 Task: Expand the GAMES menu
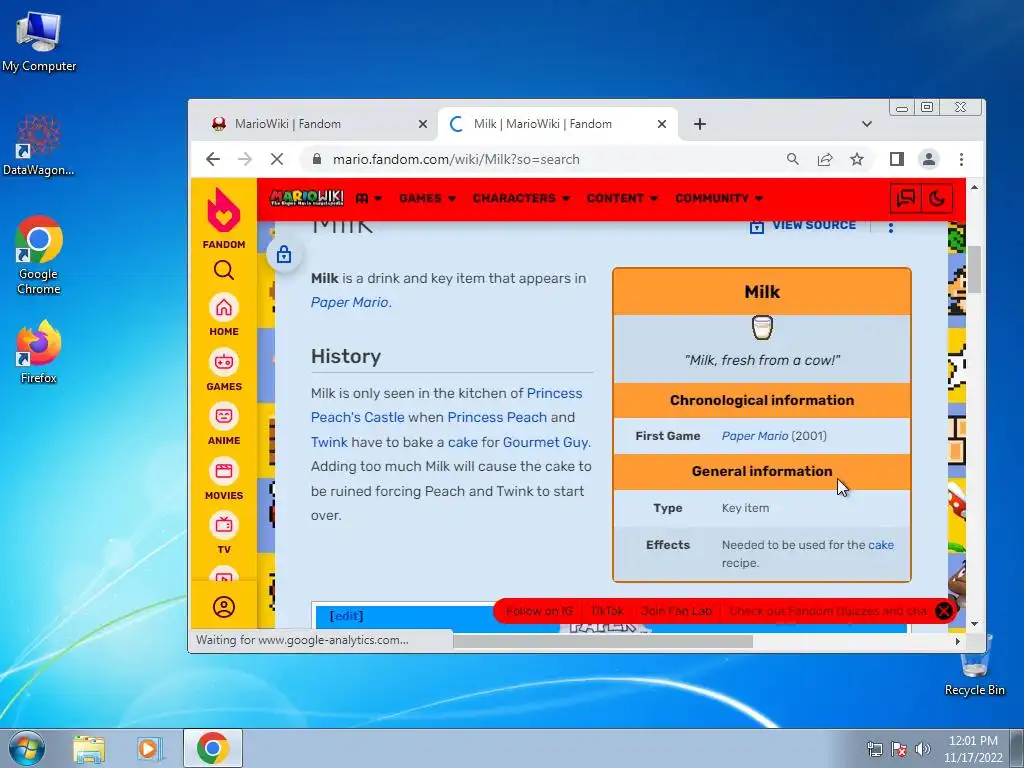coord(427,198)
